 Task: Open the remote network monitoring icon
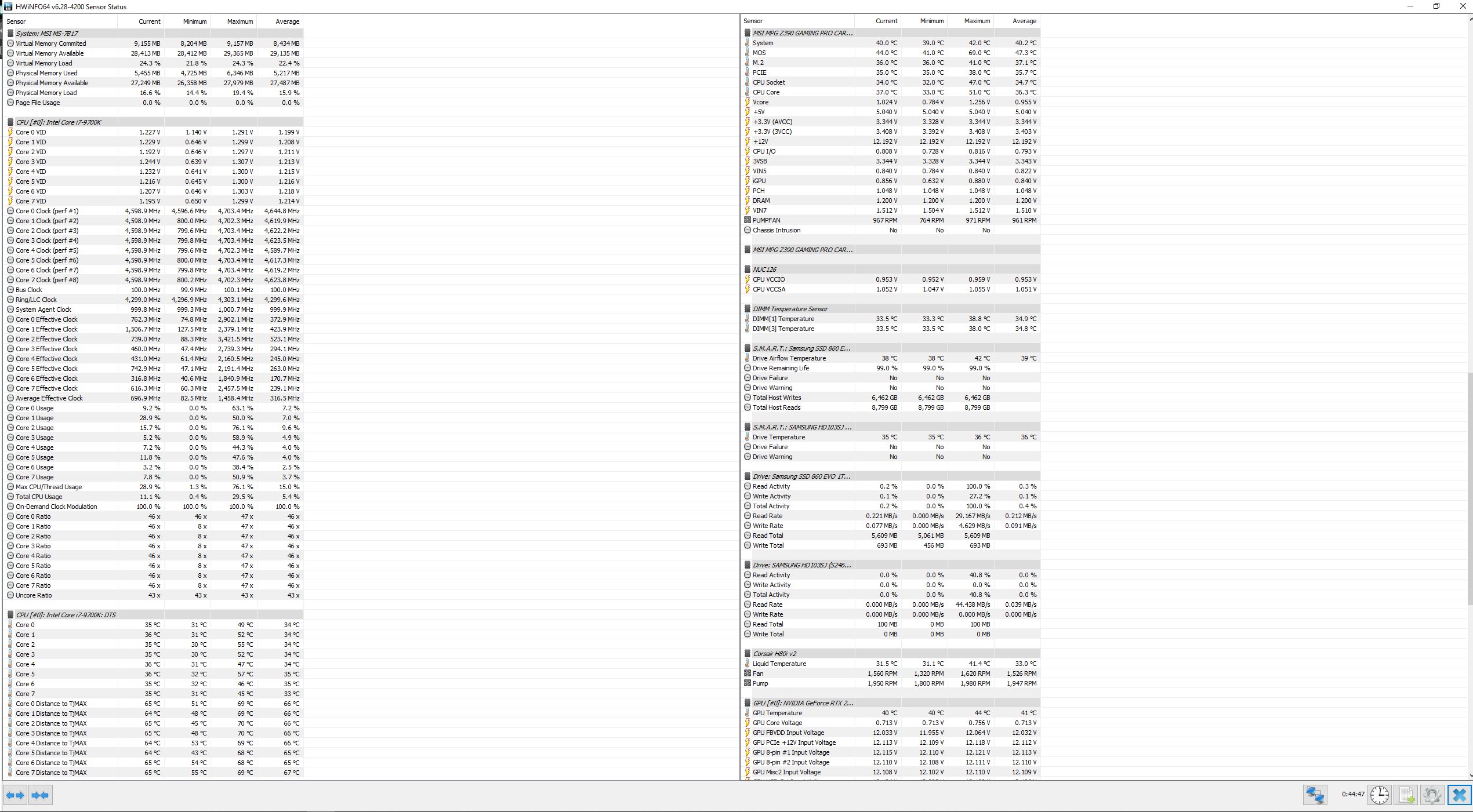click(x=1314, y=795)
